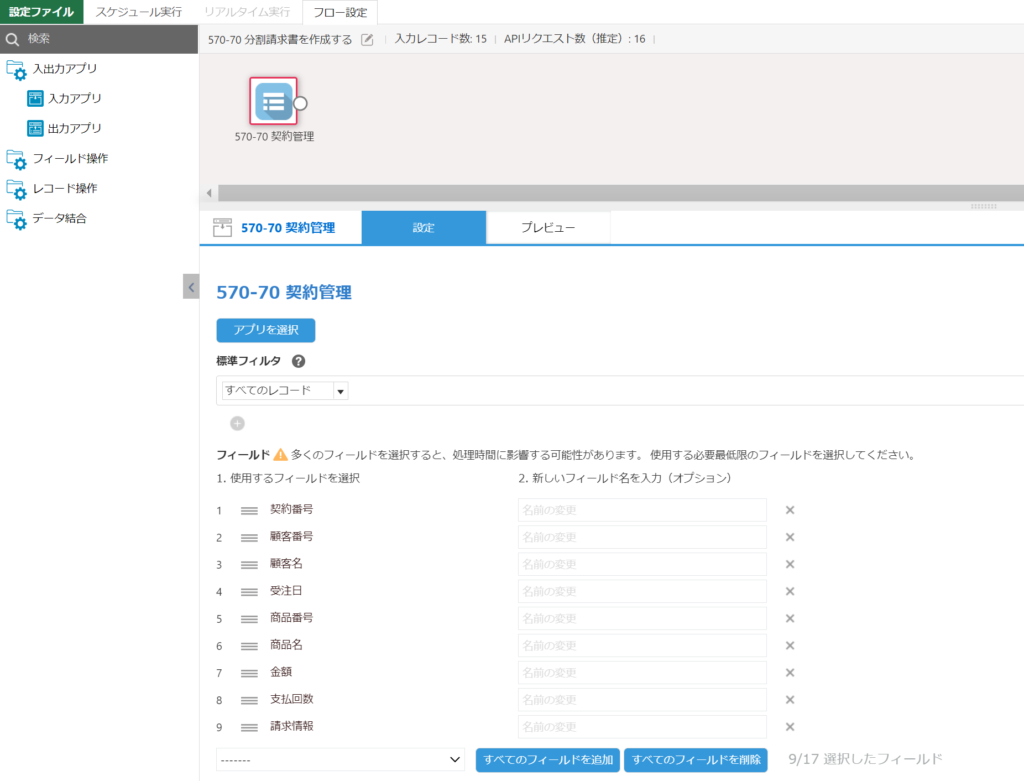Click the 名前の変更 field for 契約番号

click(x=641, y=509)
